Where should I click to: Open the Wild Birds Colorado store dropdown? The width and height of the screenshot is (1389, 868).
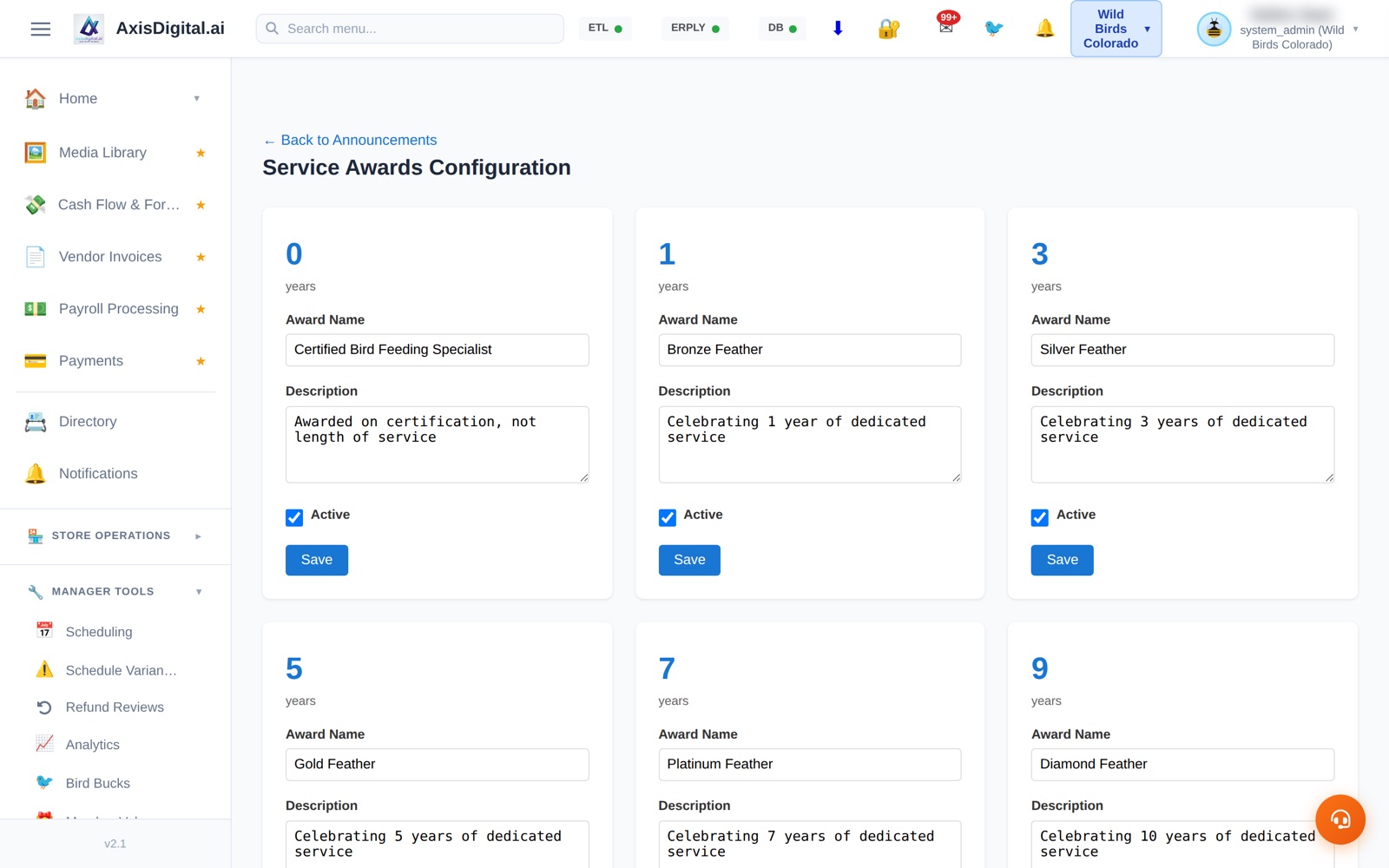(x=1116, y=29)
